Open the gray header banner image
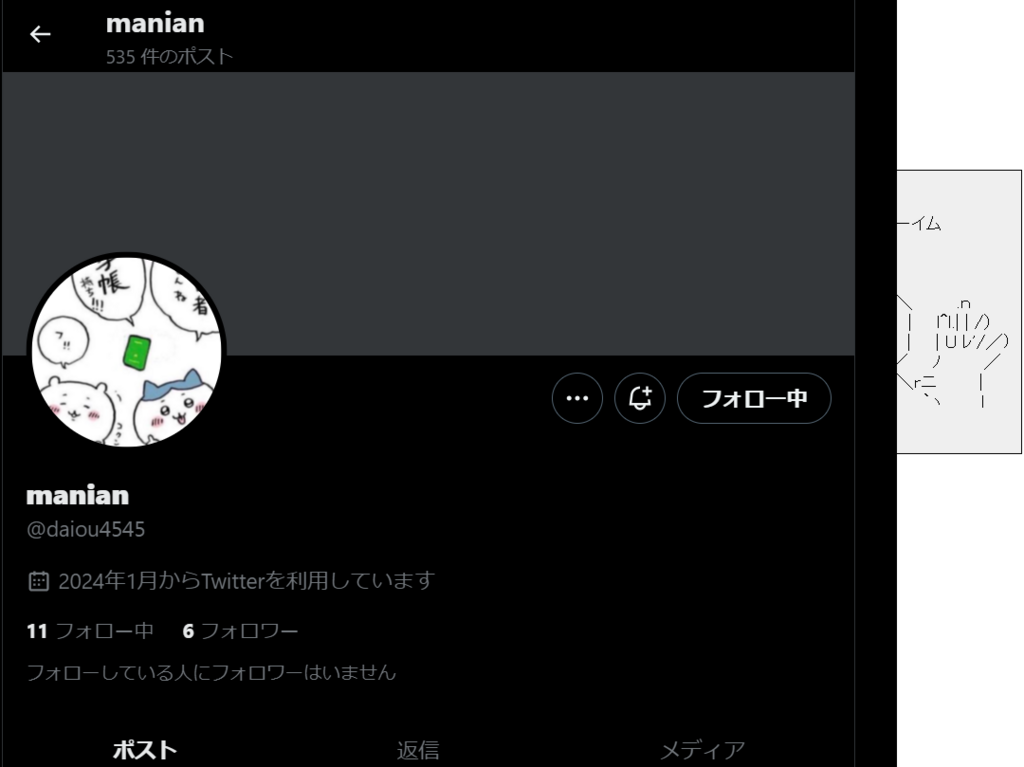 [x=428, y=214]
